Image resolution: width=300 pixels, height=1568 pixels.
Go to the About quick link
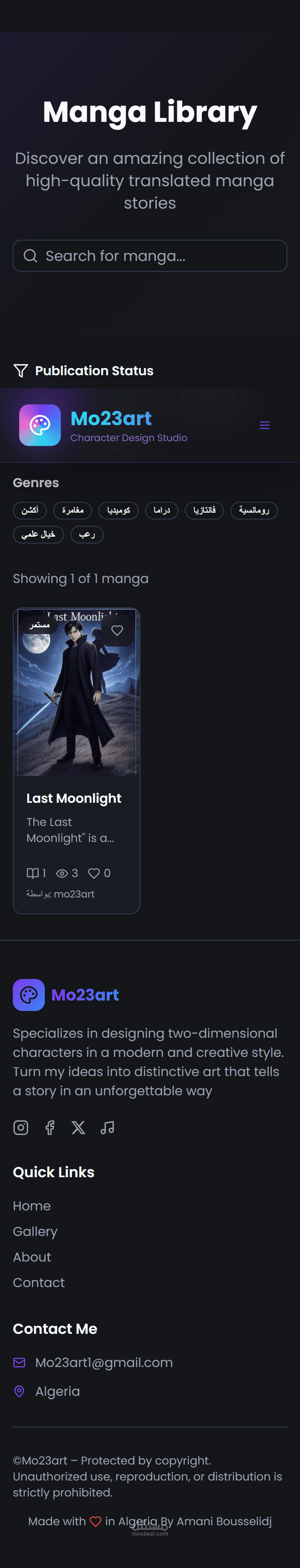point(32,1257)
